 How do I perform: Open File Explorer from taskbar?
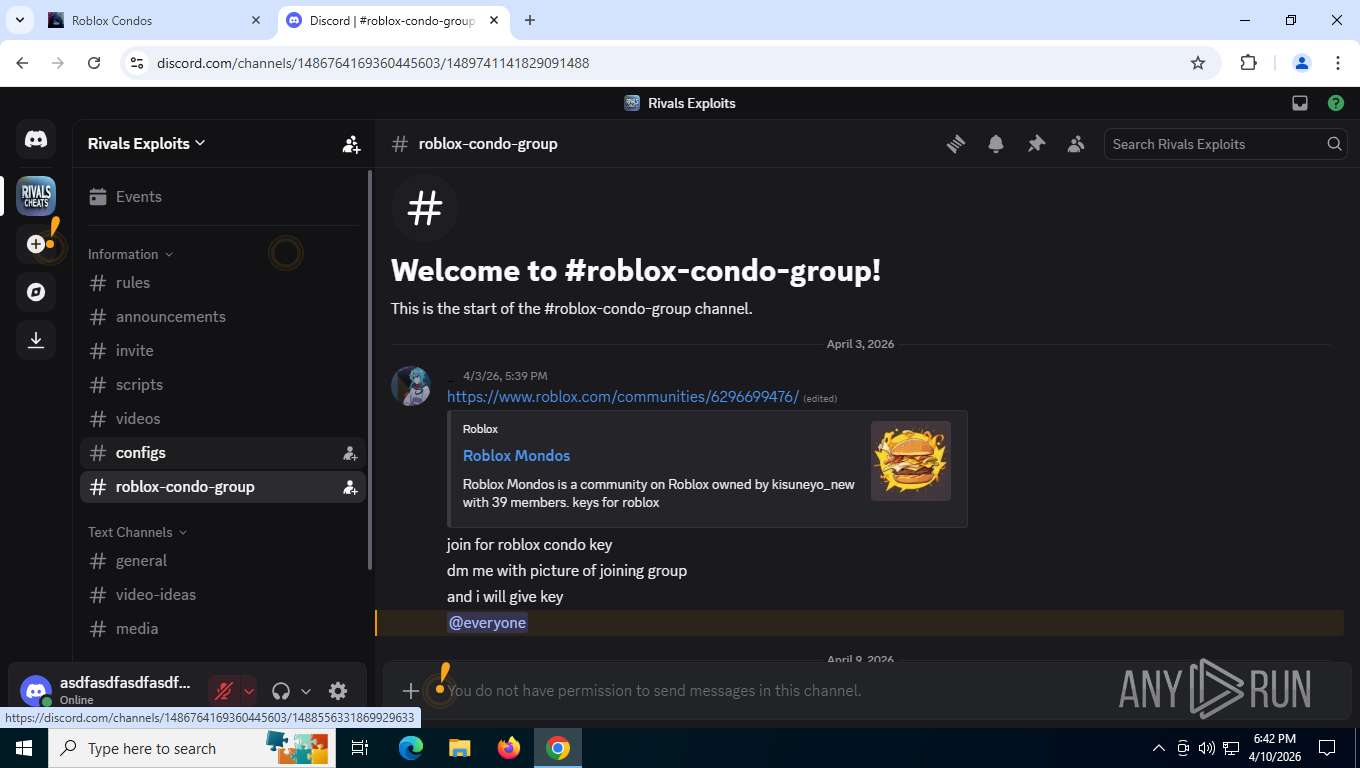(x=459, y=748)
